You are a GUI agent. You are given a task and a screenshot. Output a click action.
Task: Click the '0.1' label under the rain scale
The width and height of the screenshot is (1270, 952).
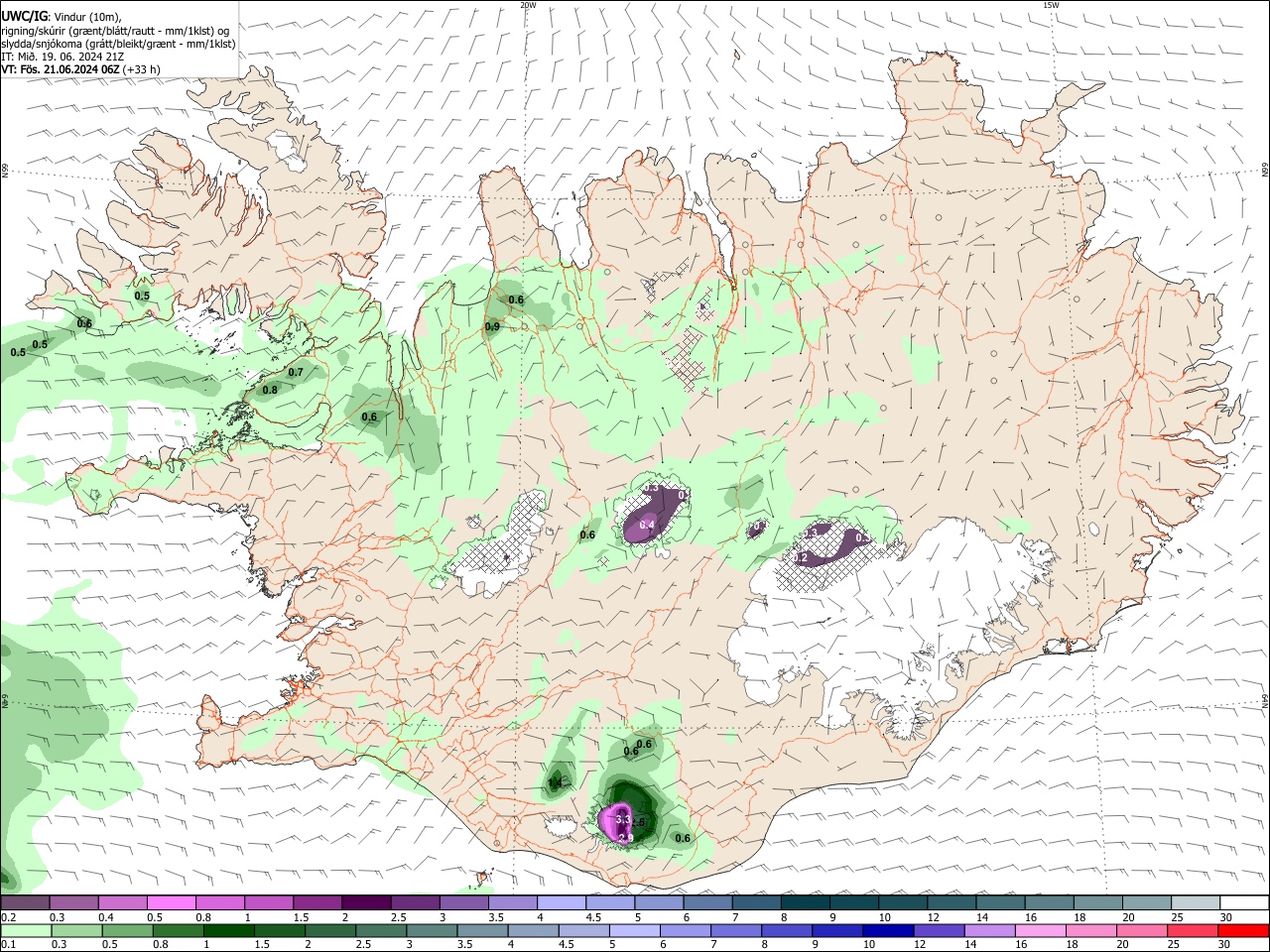pos(9,945)
